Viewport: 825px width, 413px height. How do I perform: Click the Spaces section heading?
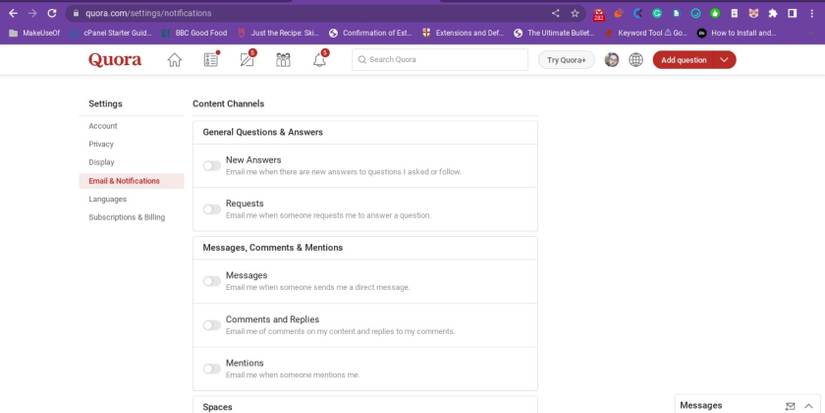coord(217,407)
